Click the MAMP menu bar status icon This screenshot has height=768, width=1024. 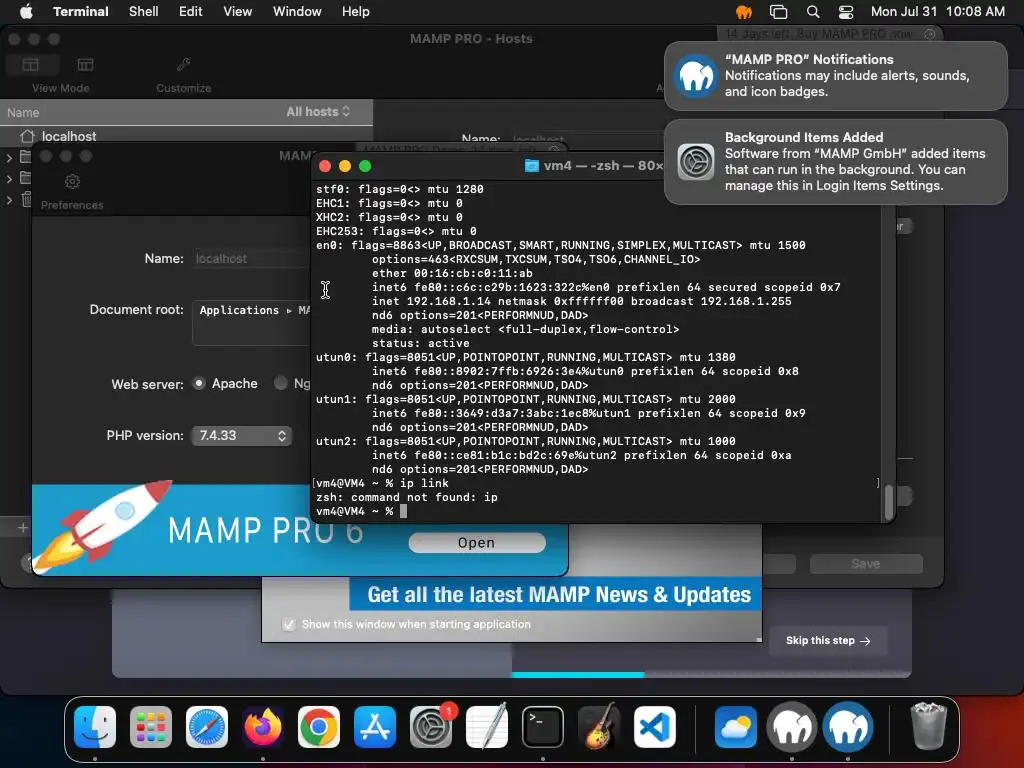coord(744,12)
